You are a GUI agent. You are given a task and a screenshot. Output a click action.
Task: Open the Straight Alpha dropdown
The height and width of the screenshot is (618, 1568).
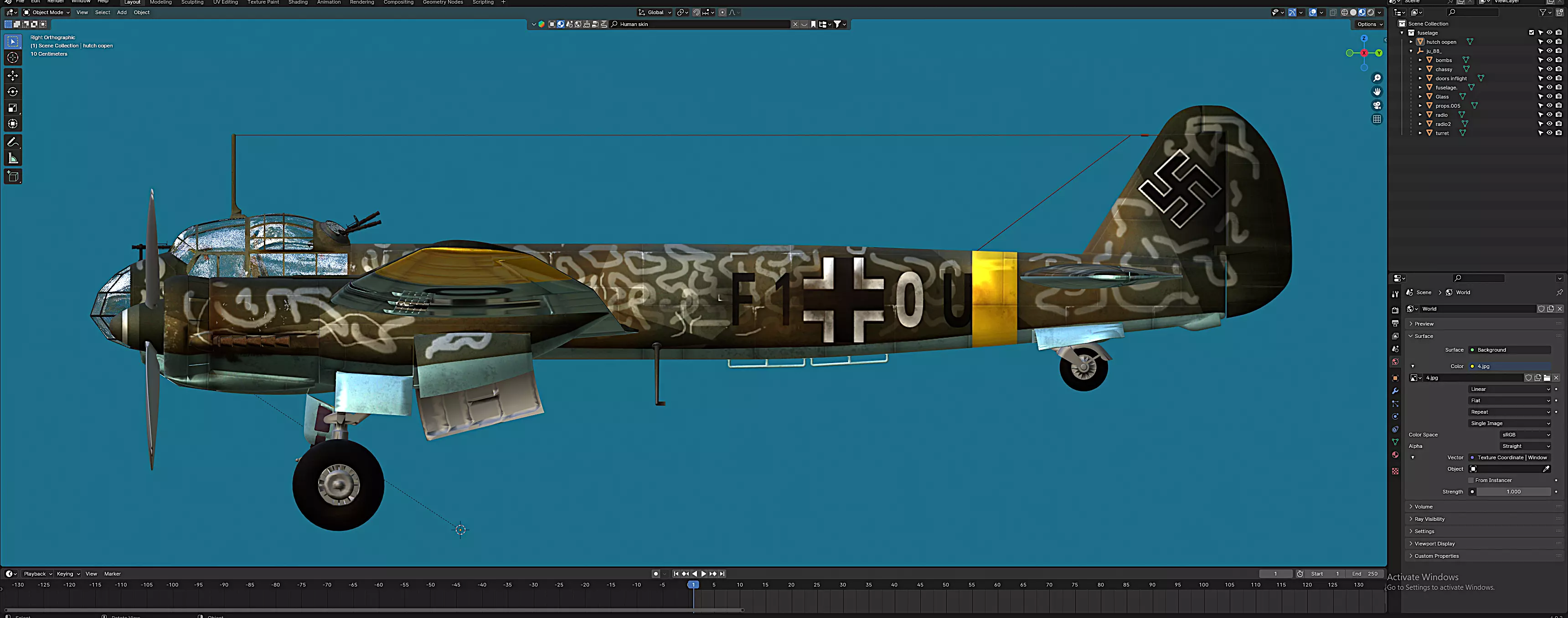(1526, 447)
